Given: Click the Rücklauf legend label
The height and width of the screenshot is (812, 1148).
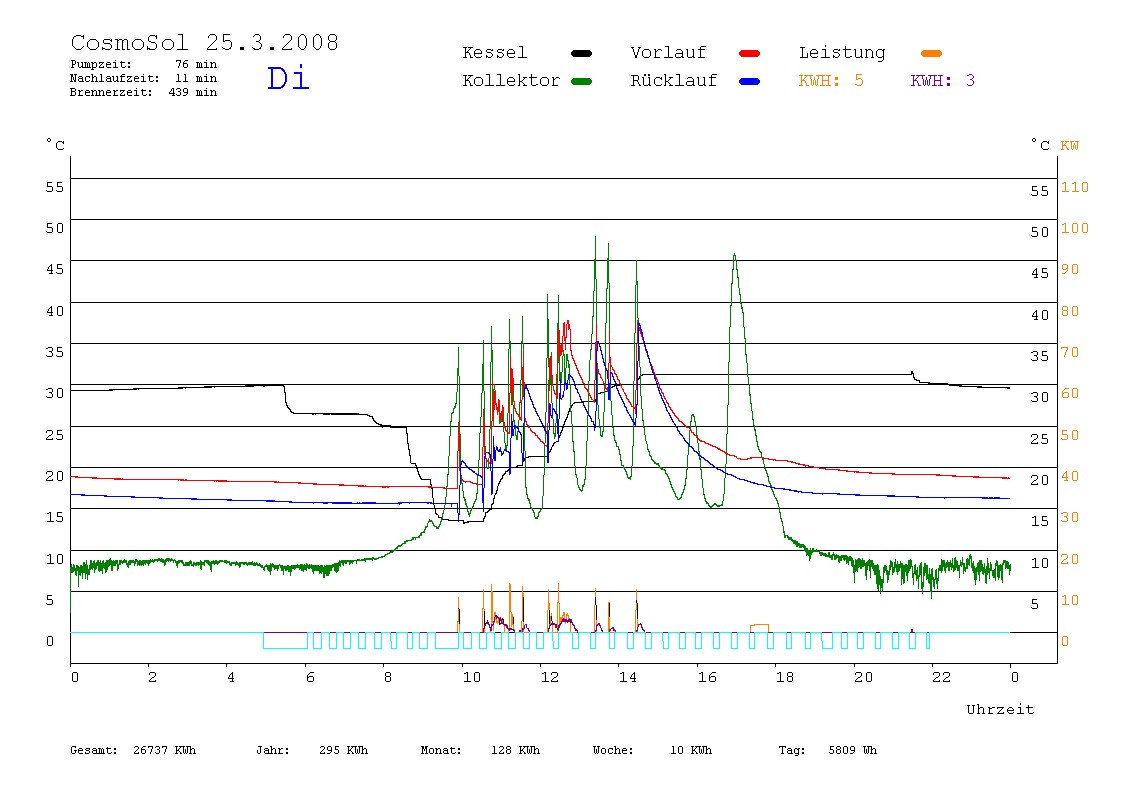Looking at the screenshot, I should click(x=674, y=81).
